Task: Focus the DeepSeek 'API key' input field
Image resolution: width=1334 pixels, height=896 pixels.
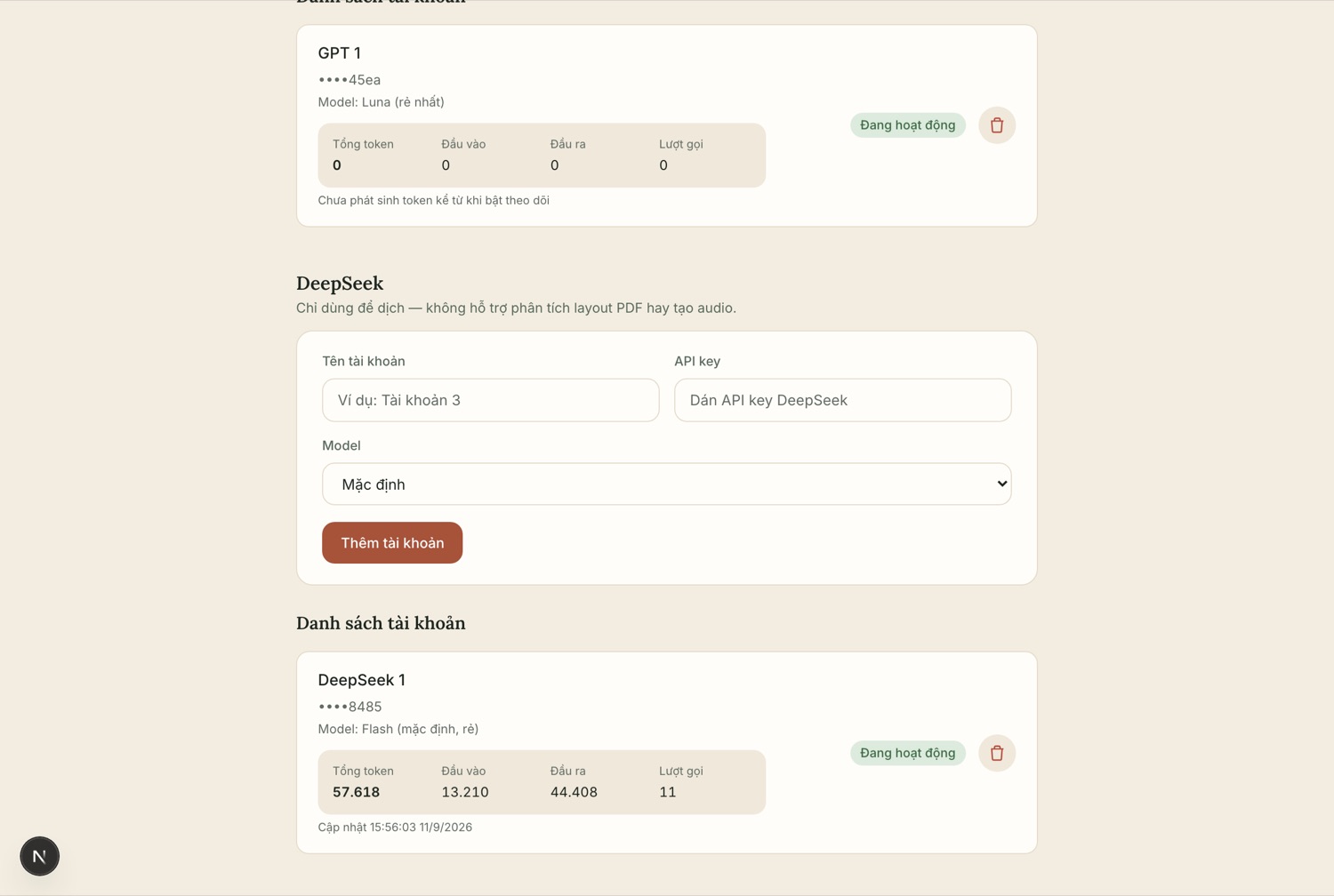Action: pos(842,400)
